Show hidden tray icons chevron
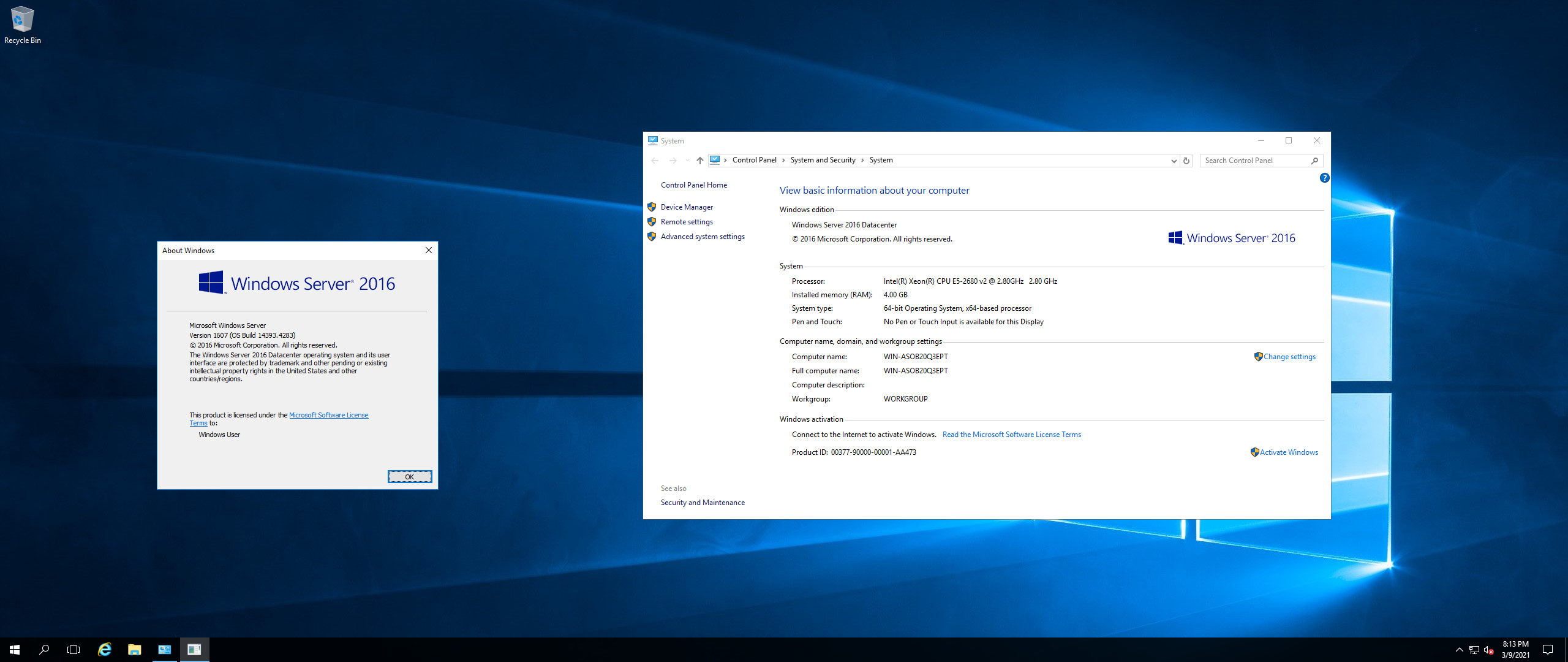 tap(1460, 650)
